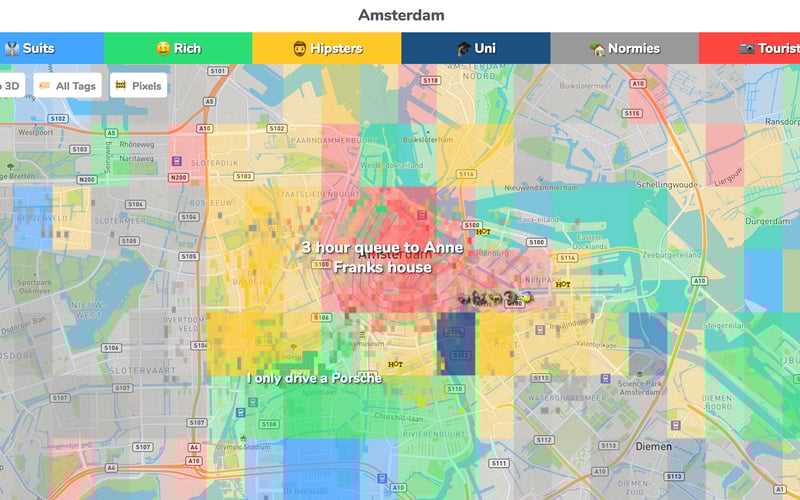Click the tag icon in All Tags
The height and width of the screenshot is (500, 800).
45,86
